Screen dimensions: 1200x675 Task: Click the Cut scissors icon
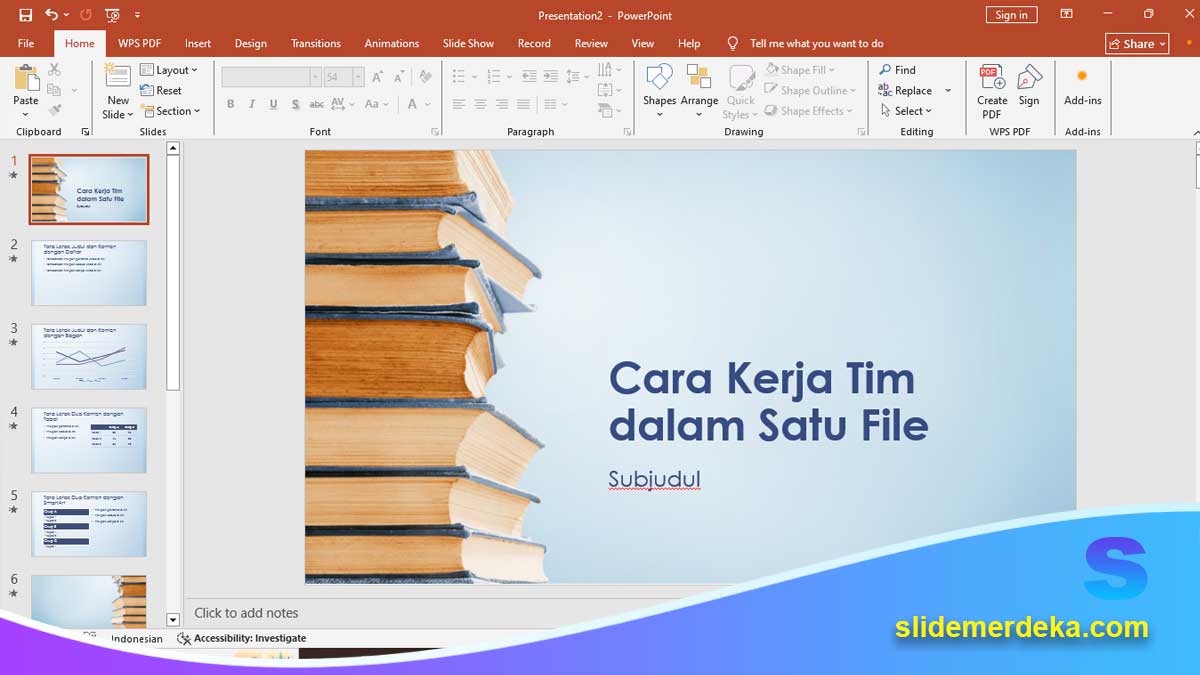point(54,69)
